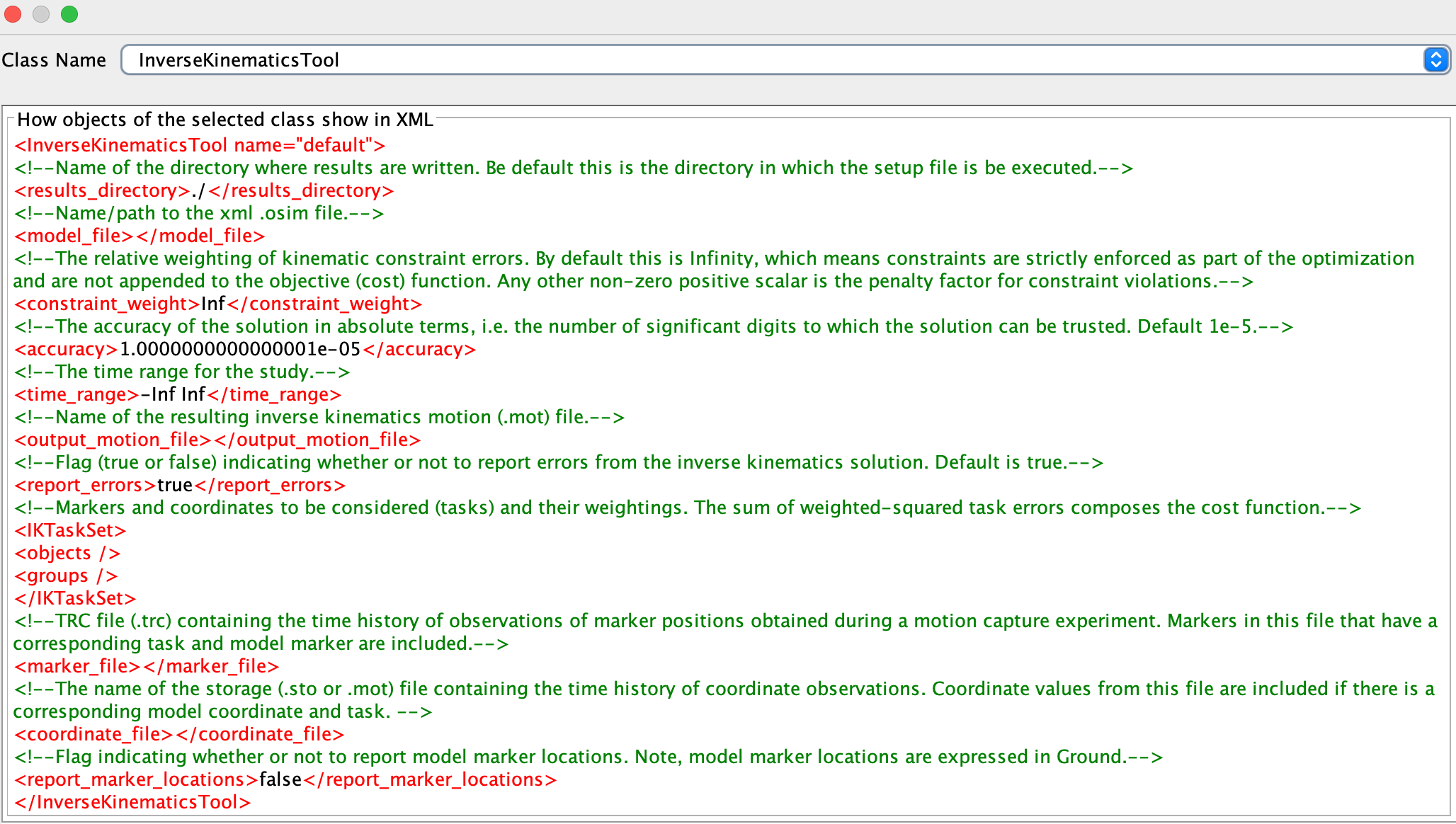Click the time_range -Inf Inf line

click(178, 394)
